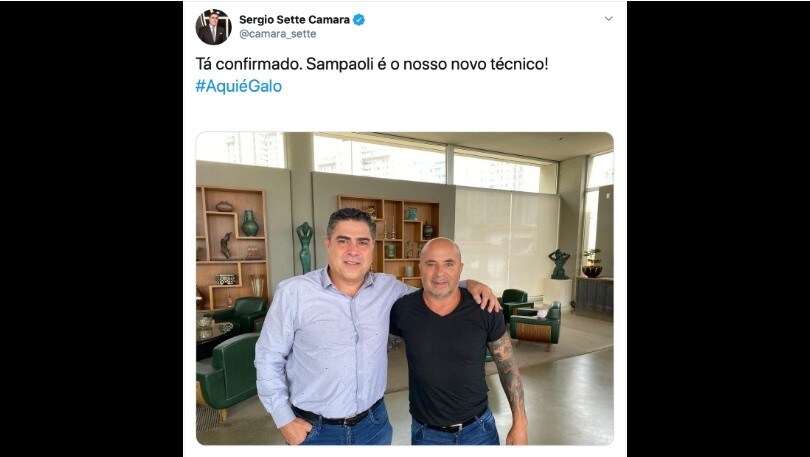
Task: Click the tattooed arm in the photo
Action: [509, 380]
